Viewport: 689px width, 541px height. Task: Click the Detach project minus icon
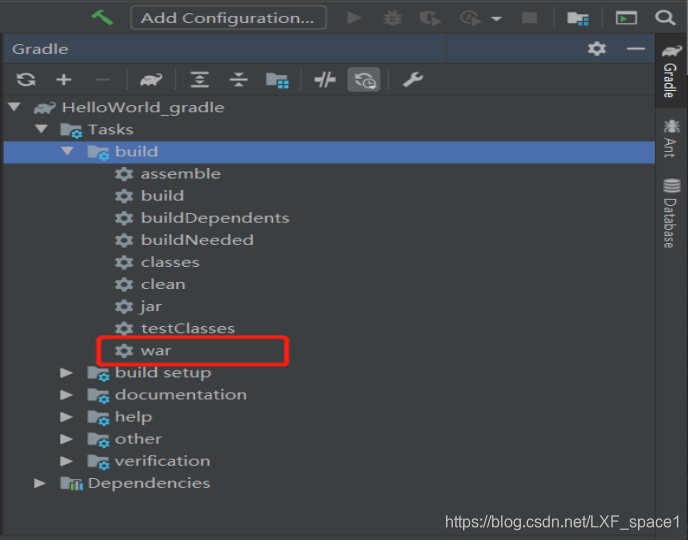pyautogui.click(x=102, y=80)
